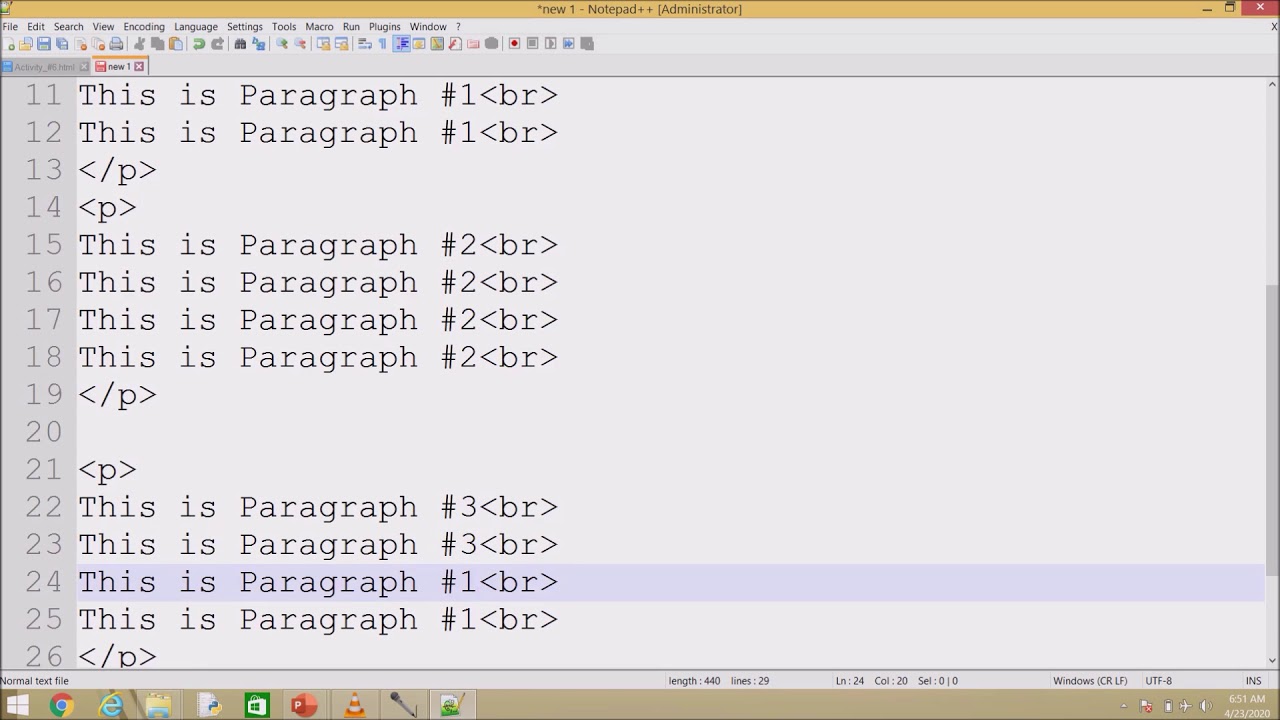Click the Copy toolbar icon
The image size is (1280, 720).
[x=157, y=44]
